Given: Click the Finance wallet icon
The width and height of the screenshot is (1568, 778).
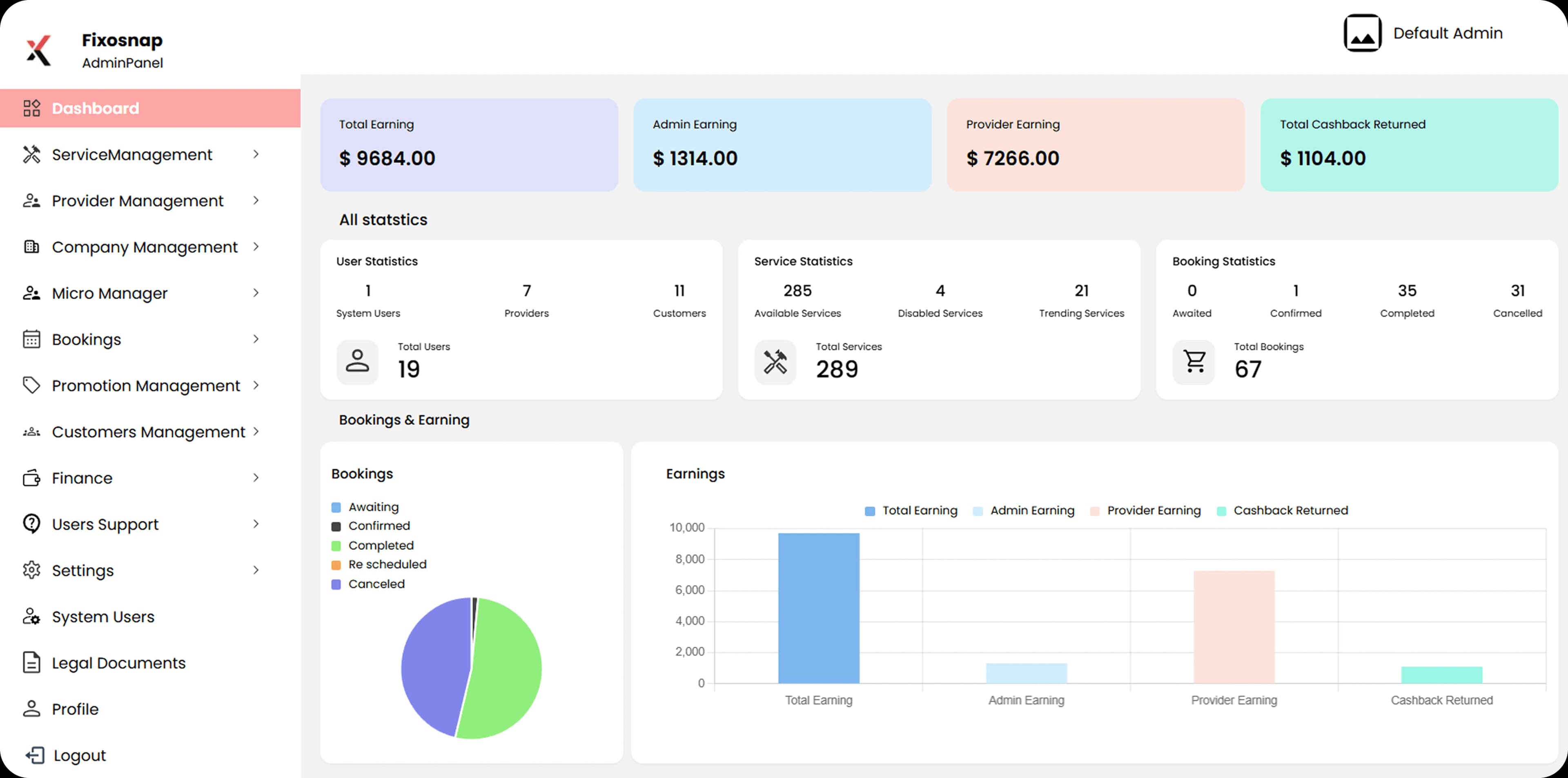Looking at the screenshot, I should (x=32, y=478).
